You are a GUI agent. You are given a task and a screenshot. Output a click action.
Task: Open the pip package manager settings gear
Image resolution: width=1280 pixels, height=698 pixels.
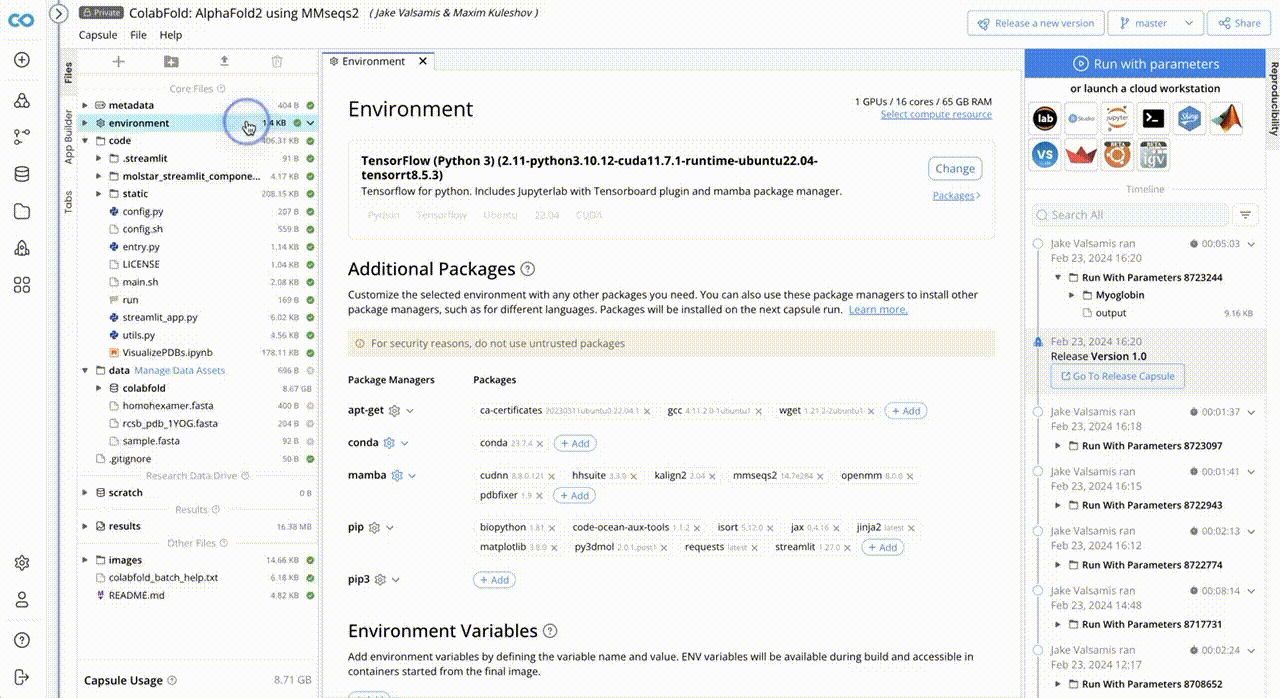[x=375, y=527]
